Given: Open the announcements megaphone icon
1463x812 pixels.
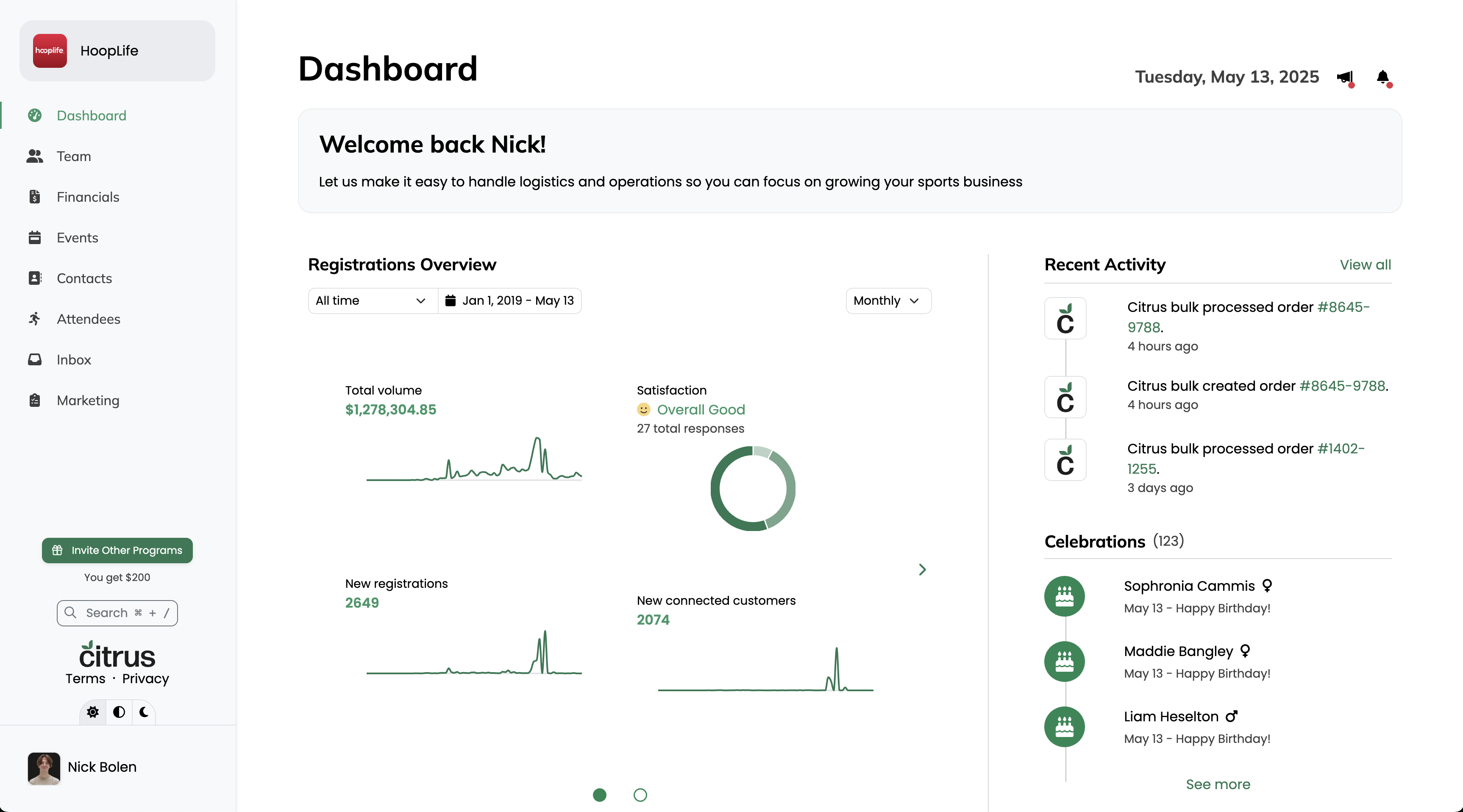Looking at the screenshot, I should pyautogui.click(x=1345, y=77).
